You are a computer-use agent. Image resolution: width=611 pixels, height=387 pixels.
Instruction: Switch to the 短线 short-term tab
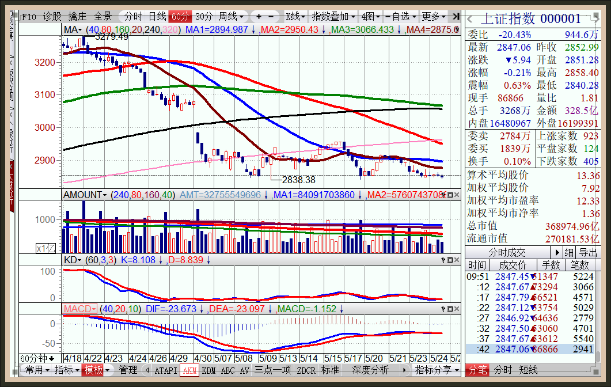click(x=528, y=370)
